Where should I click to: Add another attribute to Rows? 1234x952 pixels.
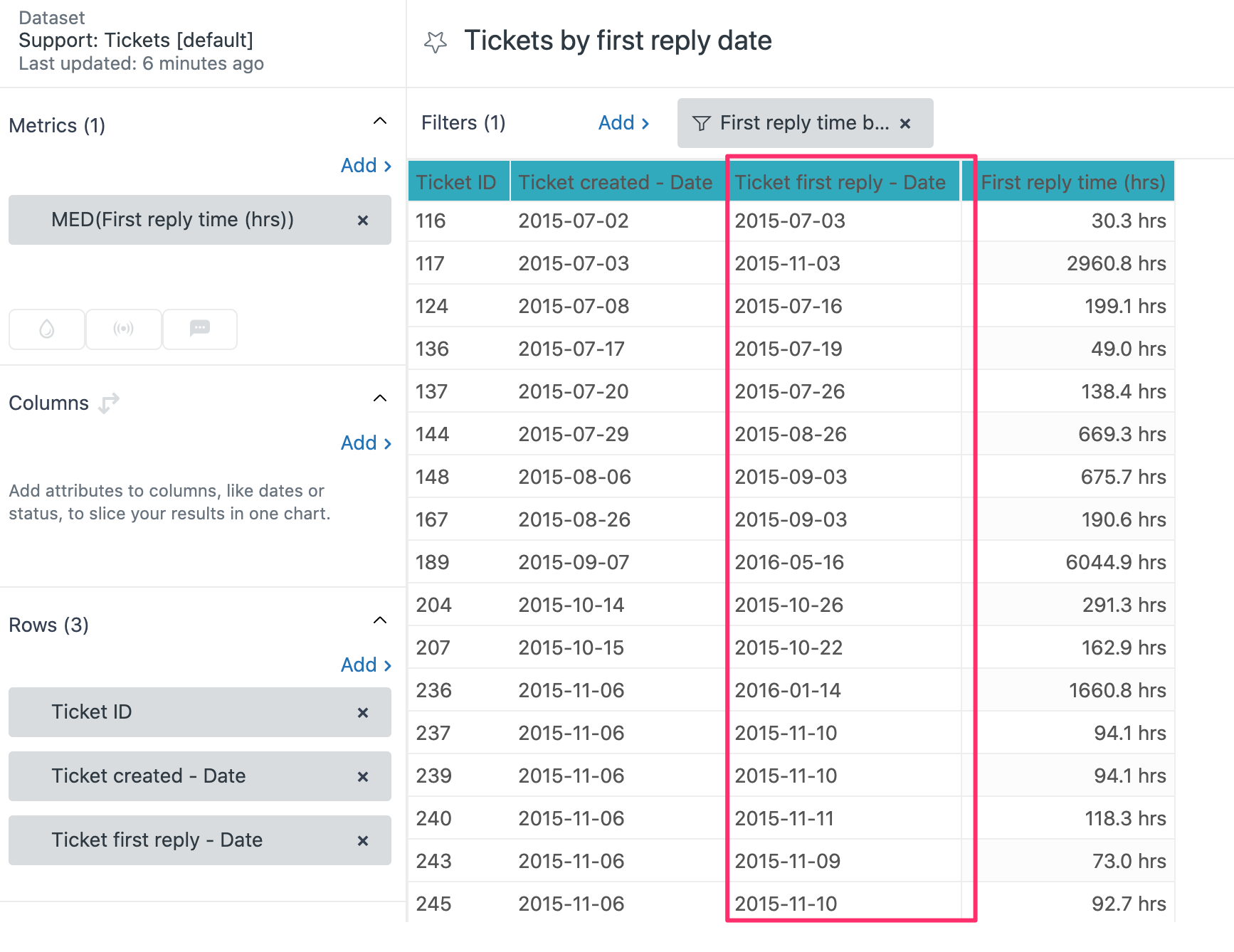[x=366, y=665]
